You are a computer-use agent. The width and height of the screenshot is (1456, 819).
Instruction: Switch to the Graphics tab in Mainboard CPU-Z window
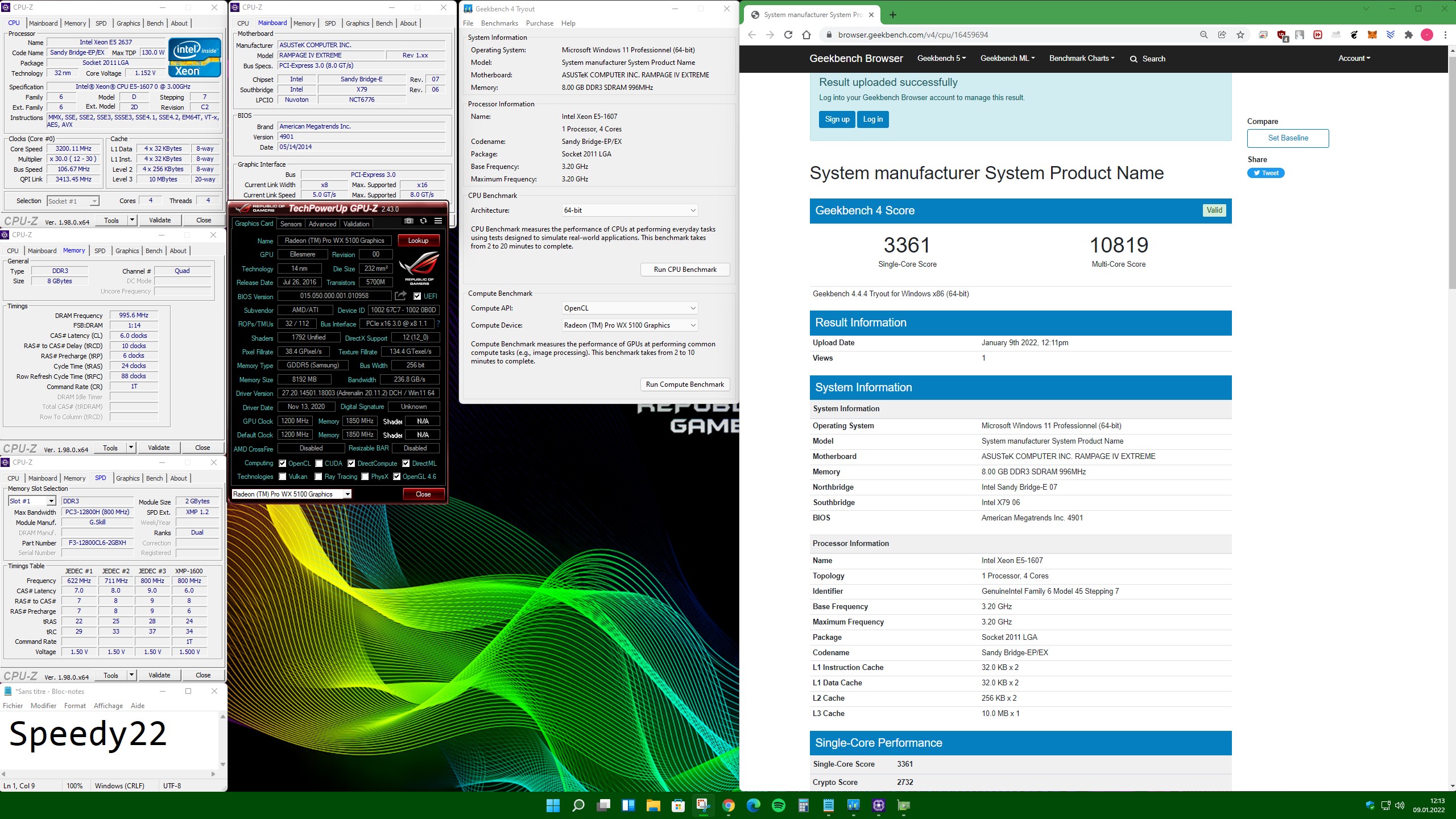point(358,23)
